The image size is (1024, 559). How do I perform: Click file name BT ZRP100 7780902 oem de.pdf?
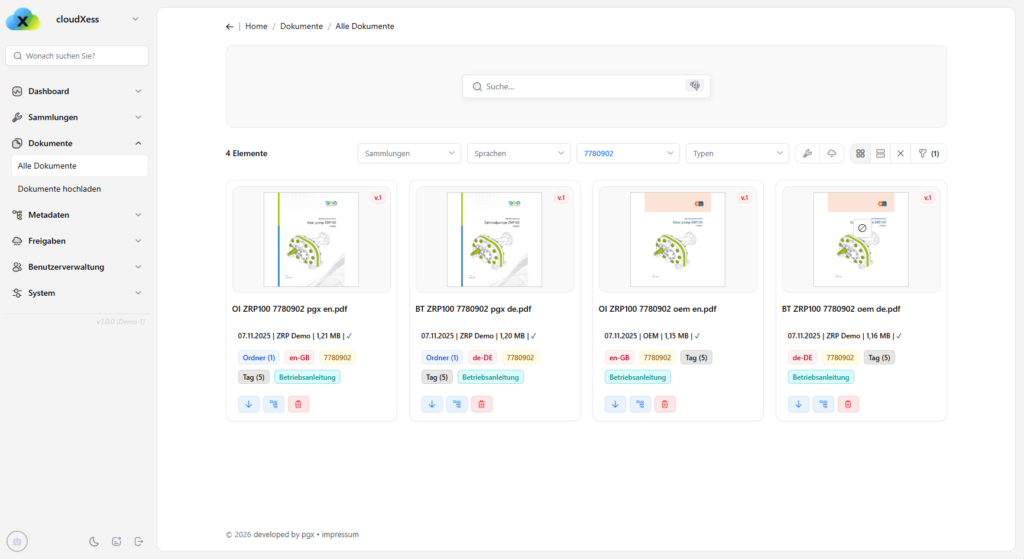841,309
